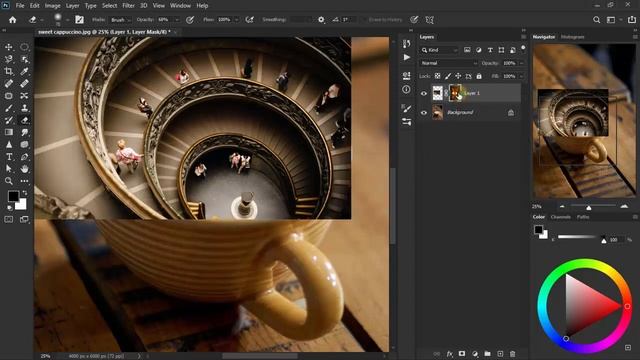
Task: Open the search icon at top right
Action: [596, 20]
